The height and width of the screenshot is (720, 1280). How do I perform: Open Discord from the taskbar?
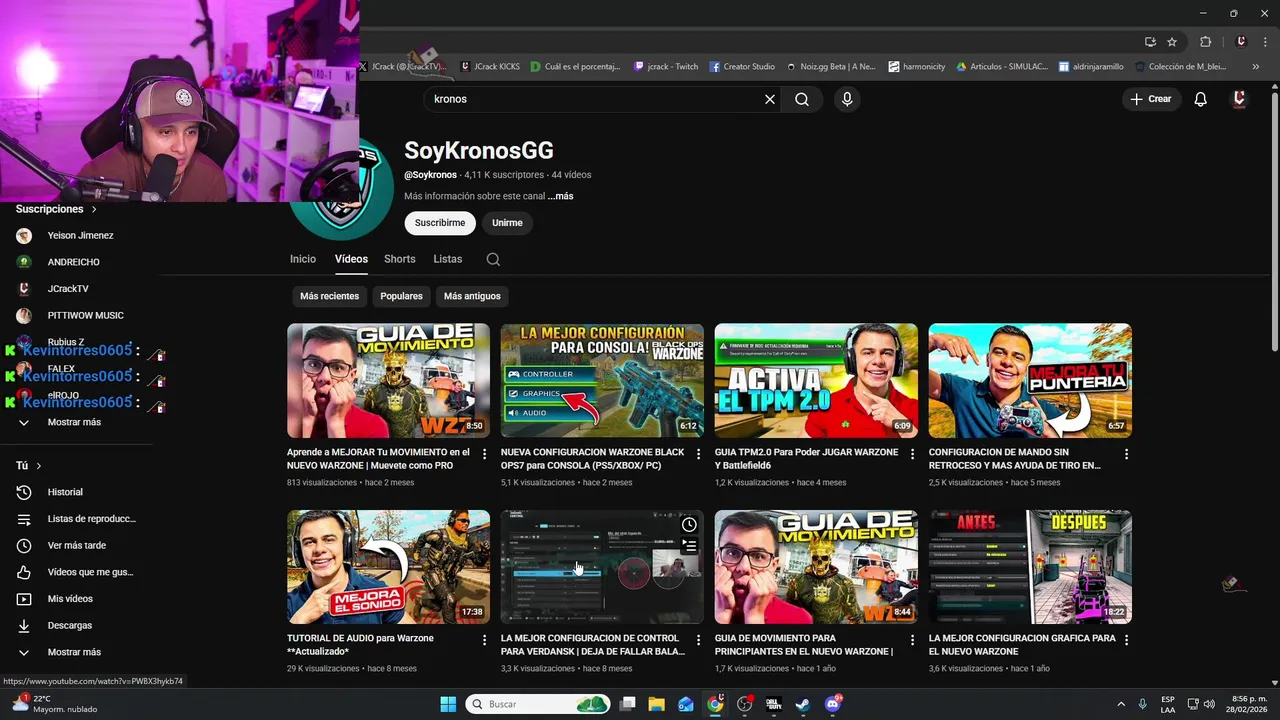click(x=833, y=704)
